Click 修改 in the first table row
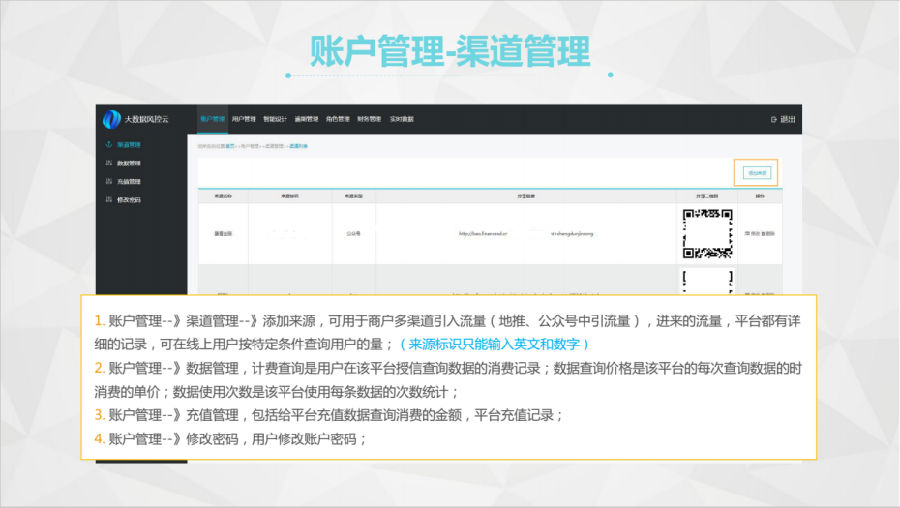This screenshot has height=508, width=900. pos(753,233)
